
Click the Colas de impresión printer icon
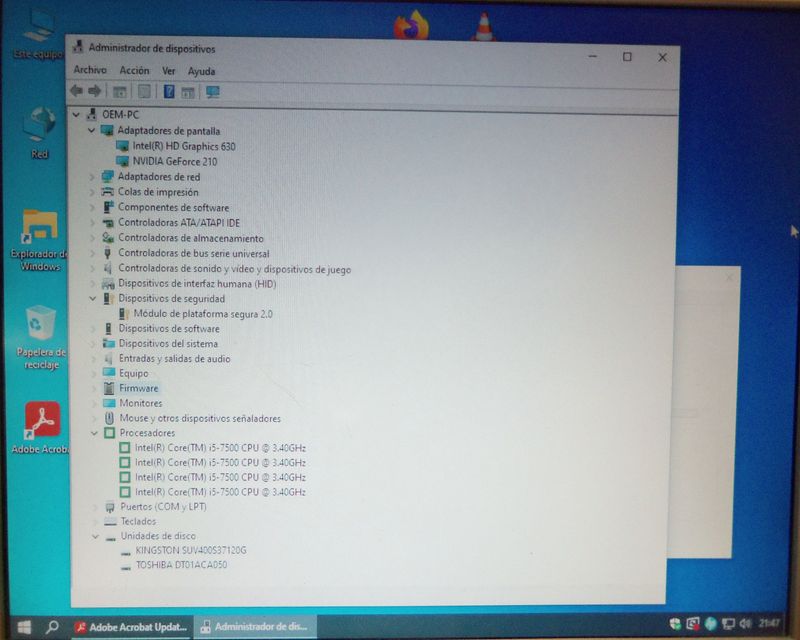click(x=107, y=192)
